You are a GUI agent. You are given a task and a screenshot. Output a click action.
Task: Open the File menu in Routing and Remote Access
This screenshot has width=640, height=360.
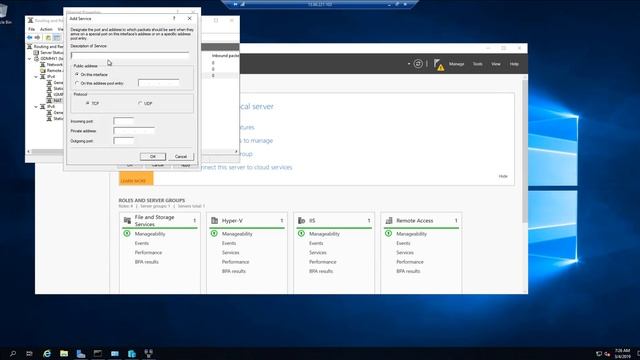31,29
